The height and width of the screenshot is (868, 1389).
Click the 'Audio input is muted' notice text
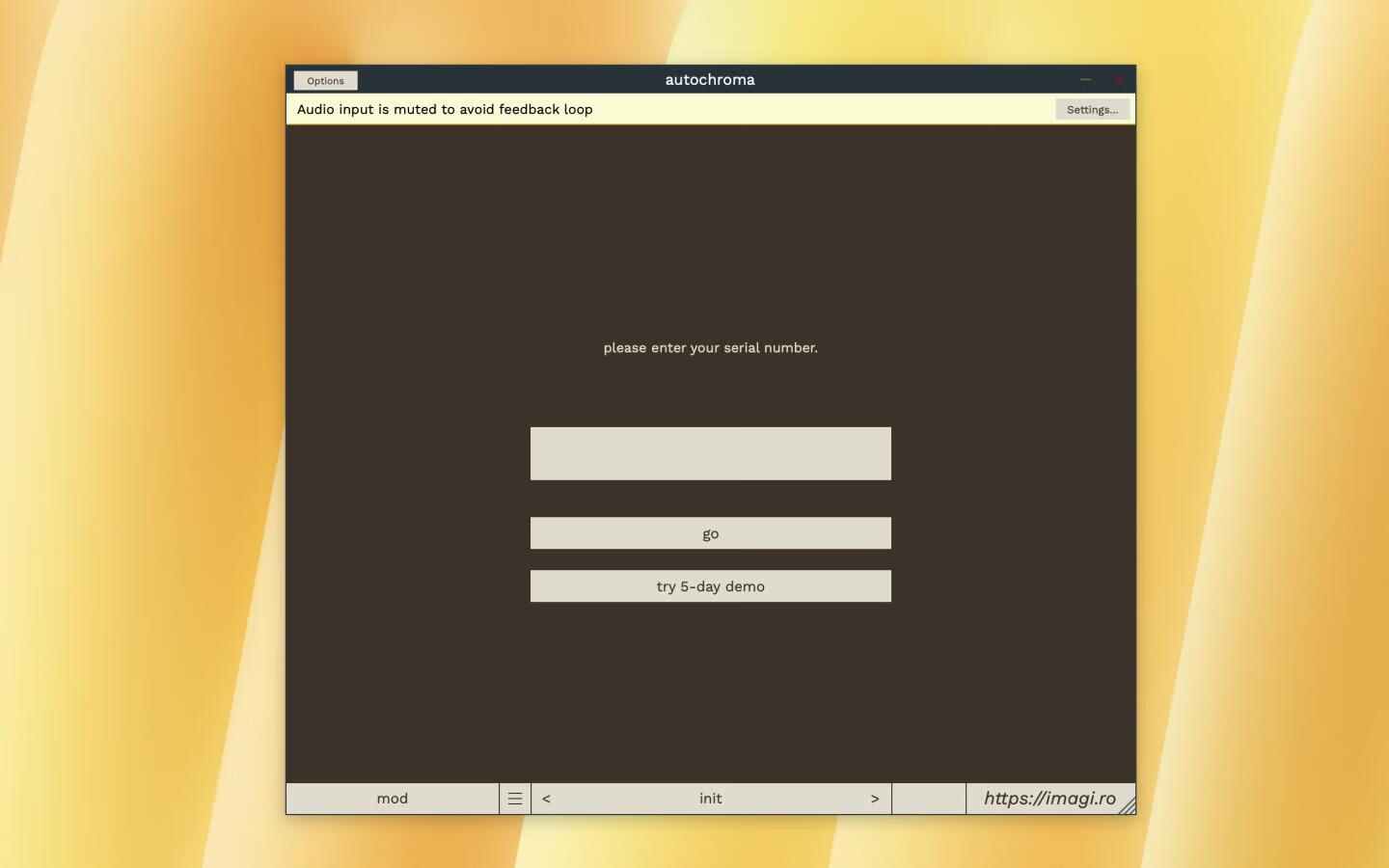[x=445, y=110]
